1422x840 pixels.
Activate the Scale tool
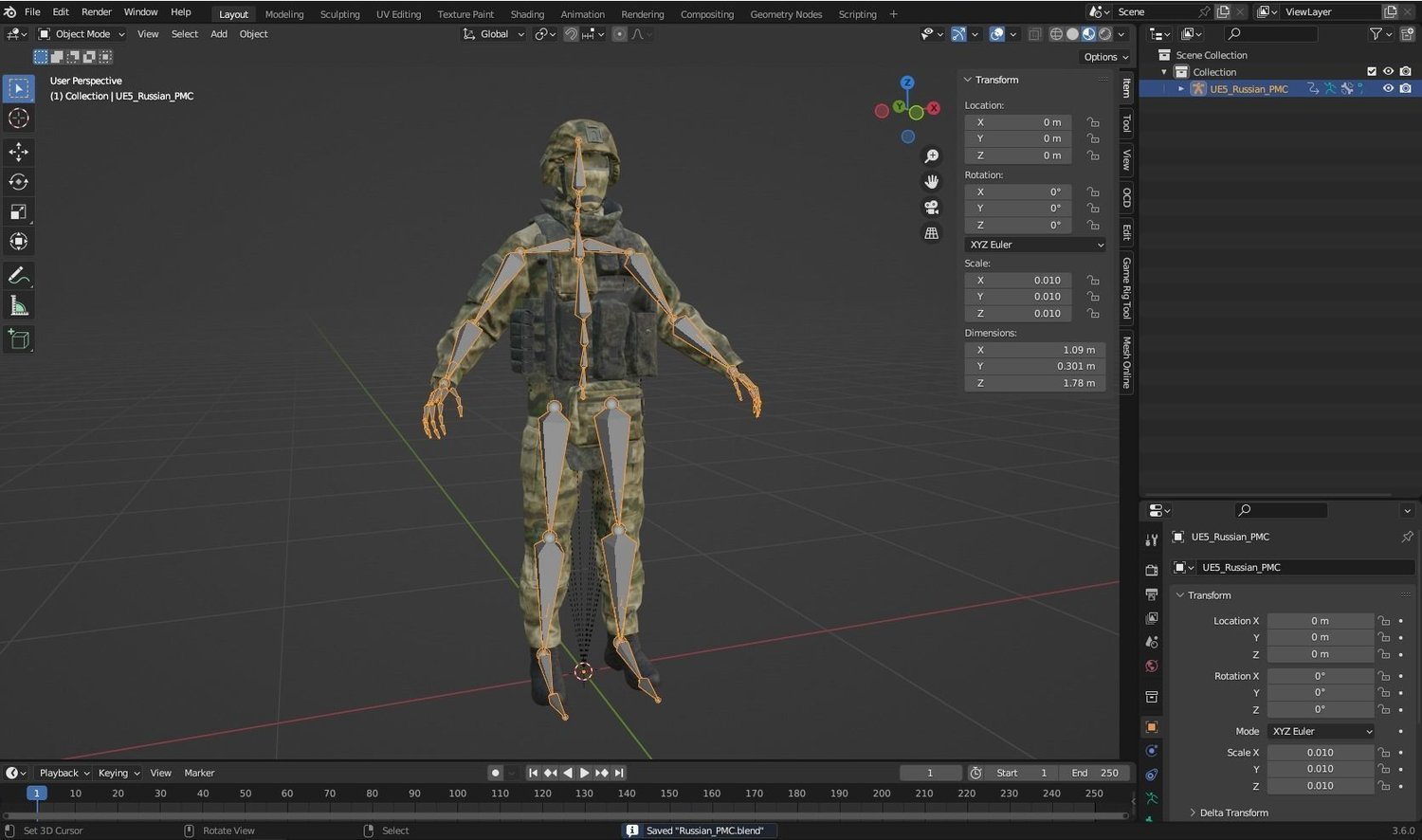[x=18, y=211]
